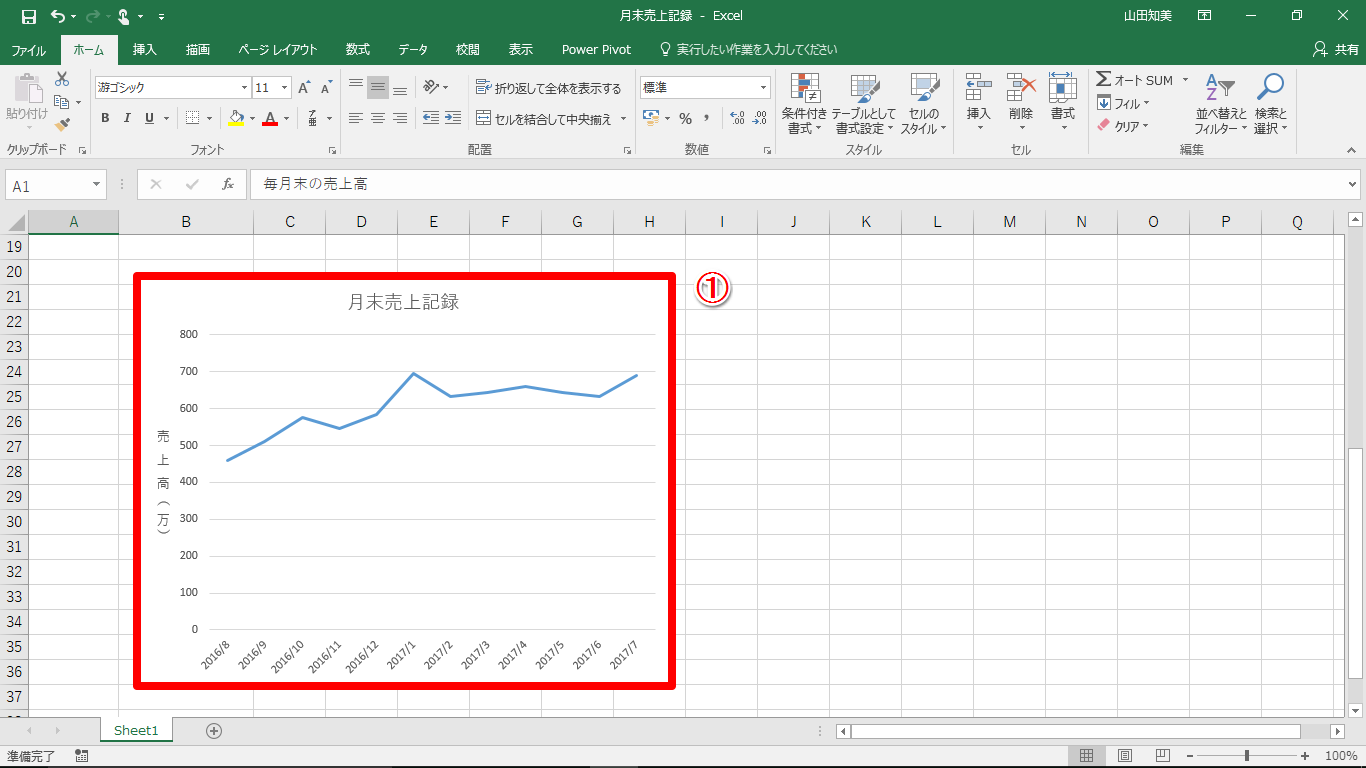Expand the merge and center dropdown arrow
1366x768 pixels.
[623, 118]
